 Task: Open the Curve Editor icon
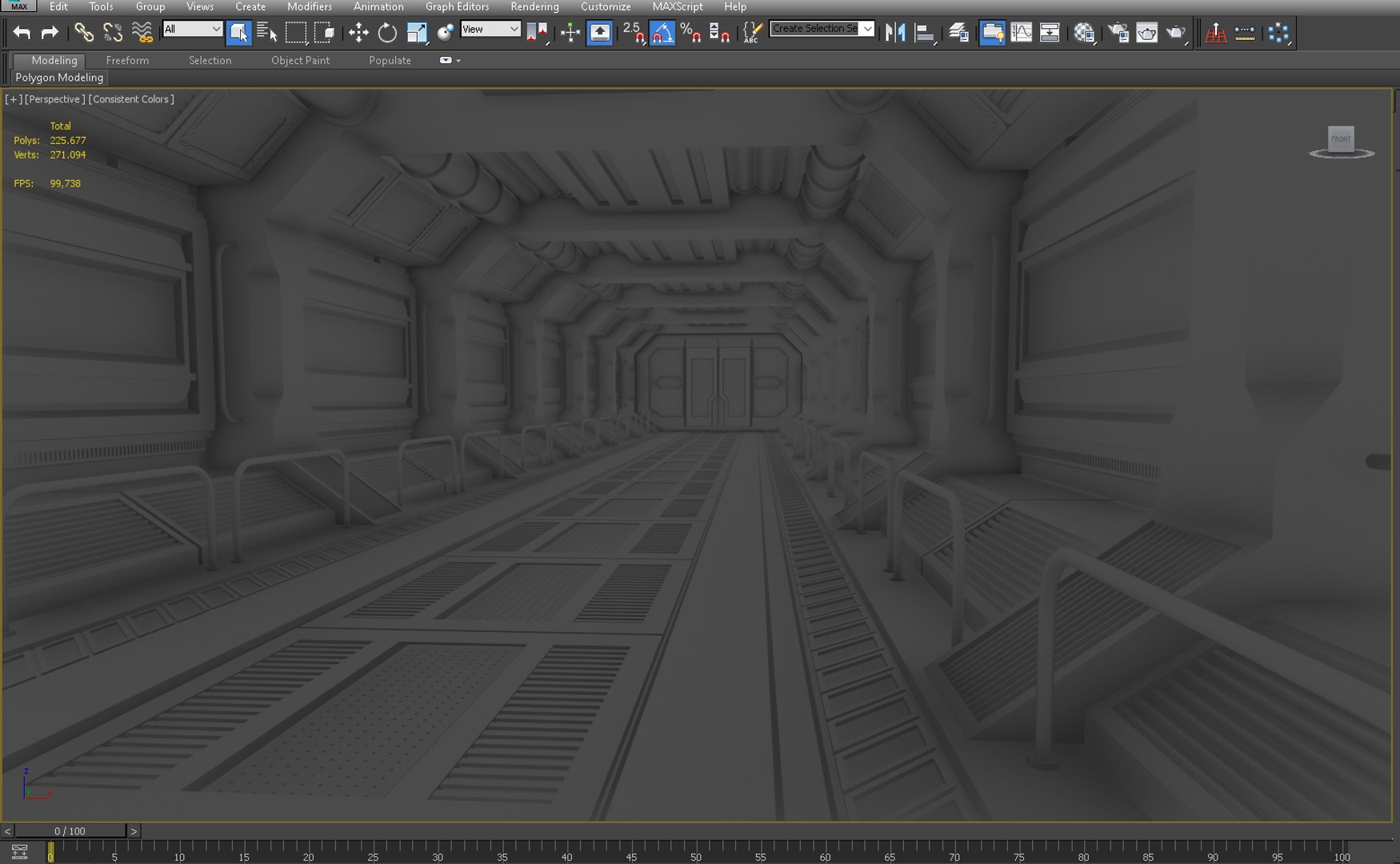click(1022, 33)
